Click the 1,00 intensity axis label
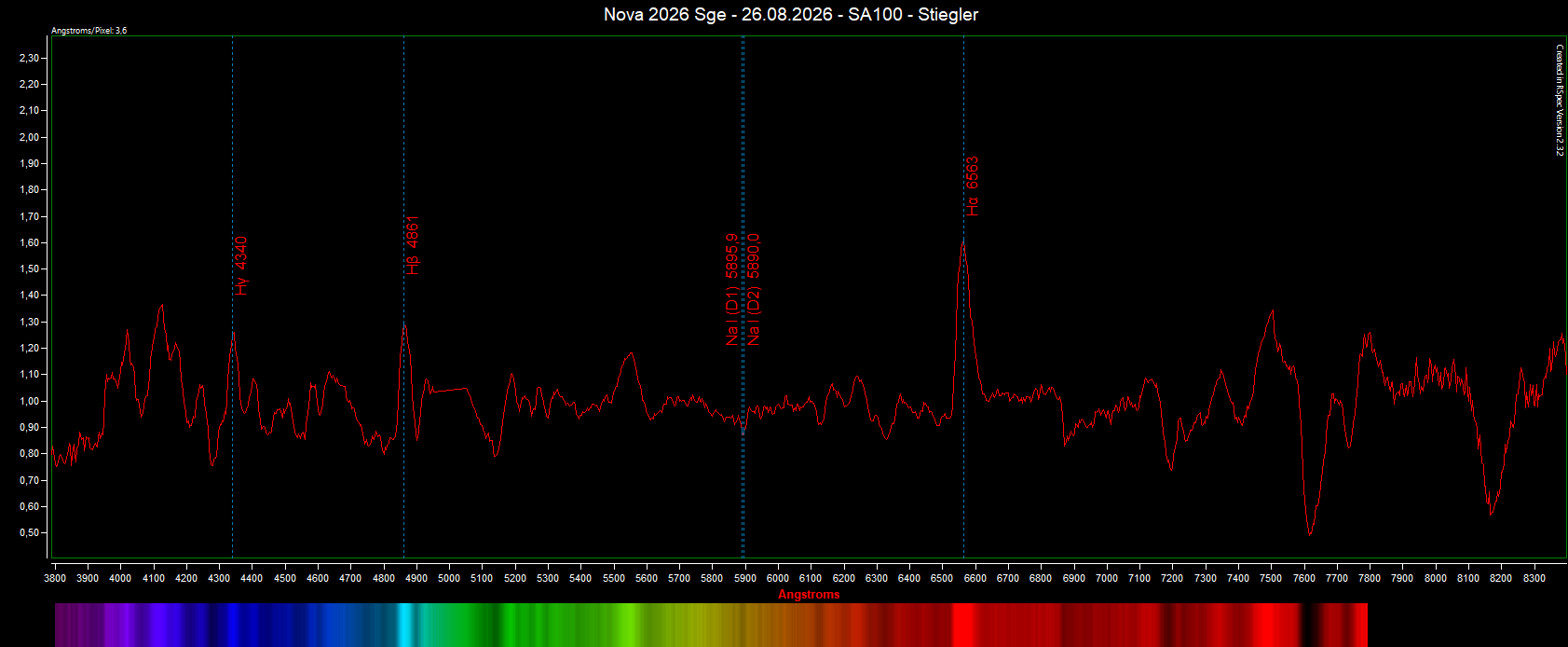Image resolution: width=1568 pixels, height=647 pixels. pyautogui.click(x=29, y=401)
